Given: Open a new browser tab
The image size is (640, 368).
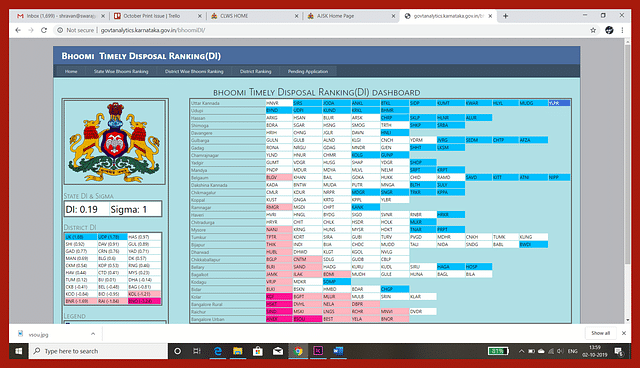Looking at the screenshot, I should [505, 16].
